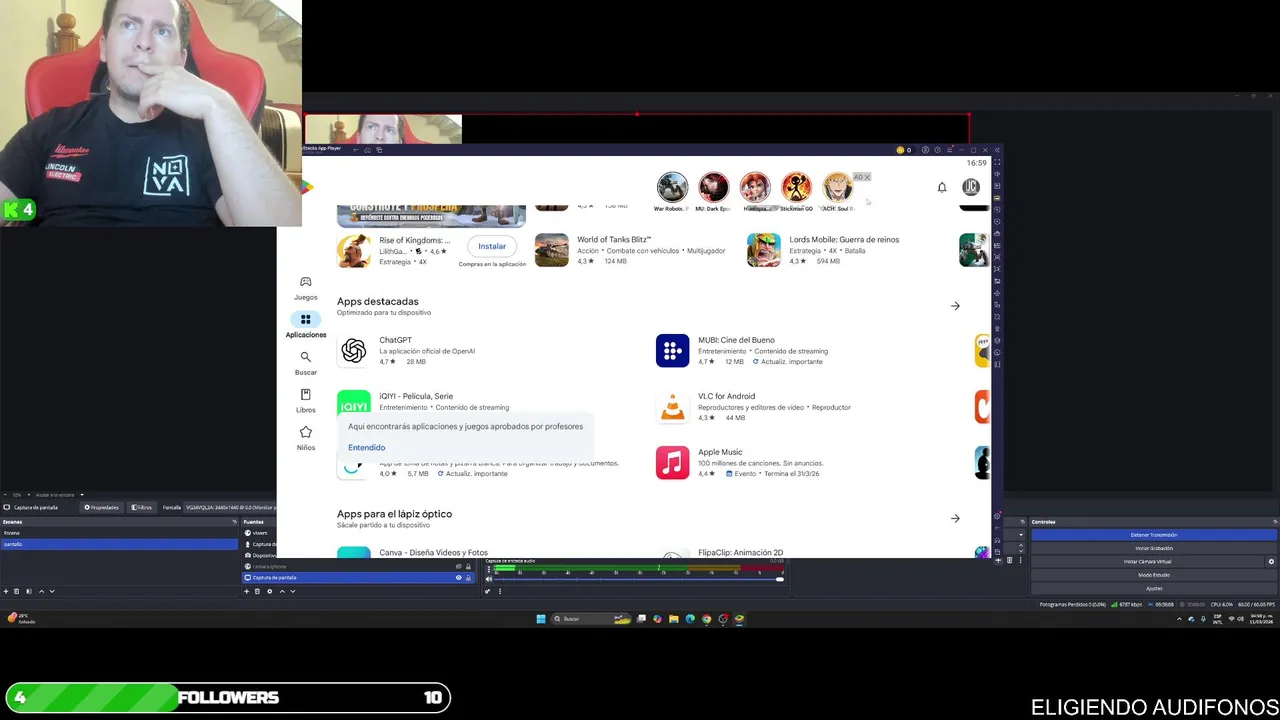
Task: Delete selected source with trash icon
Action: point(257,591)
